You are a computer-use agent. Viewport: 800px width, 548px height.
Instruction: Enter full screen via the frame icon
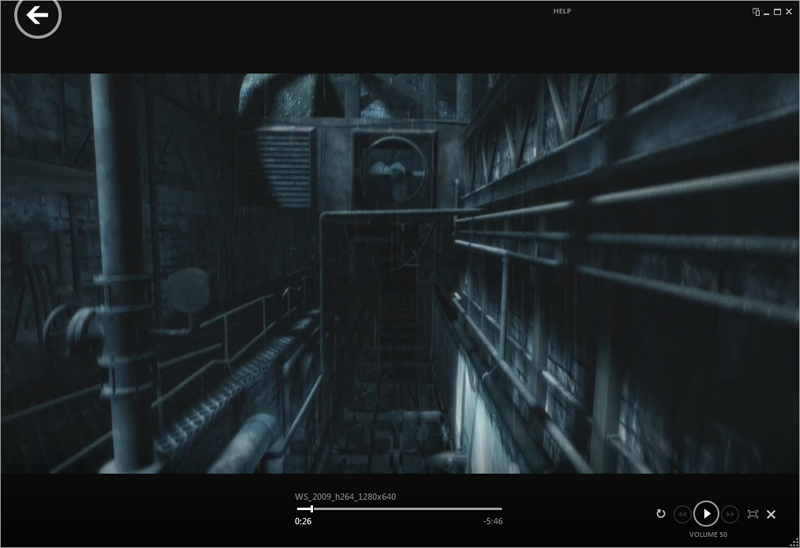[753, 514]
